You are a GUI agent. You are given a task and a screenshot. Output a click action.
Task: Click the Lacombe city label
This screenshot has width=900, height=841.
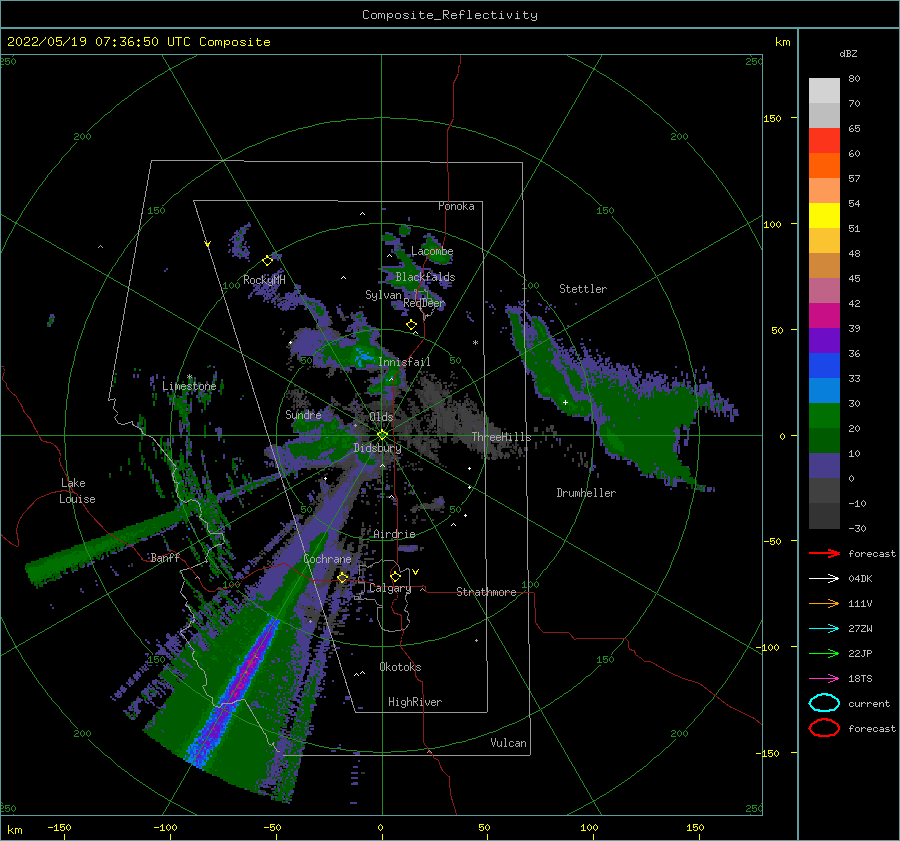click(432, 251)
